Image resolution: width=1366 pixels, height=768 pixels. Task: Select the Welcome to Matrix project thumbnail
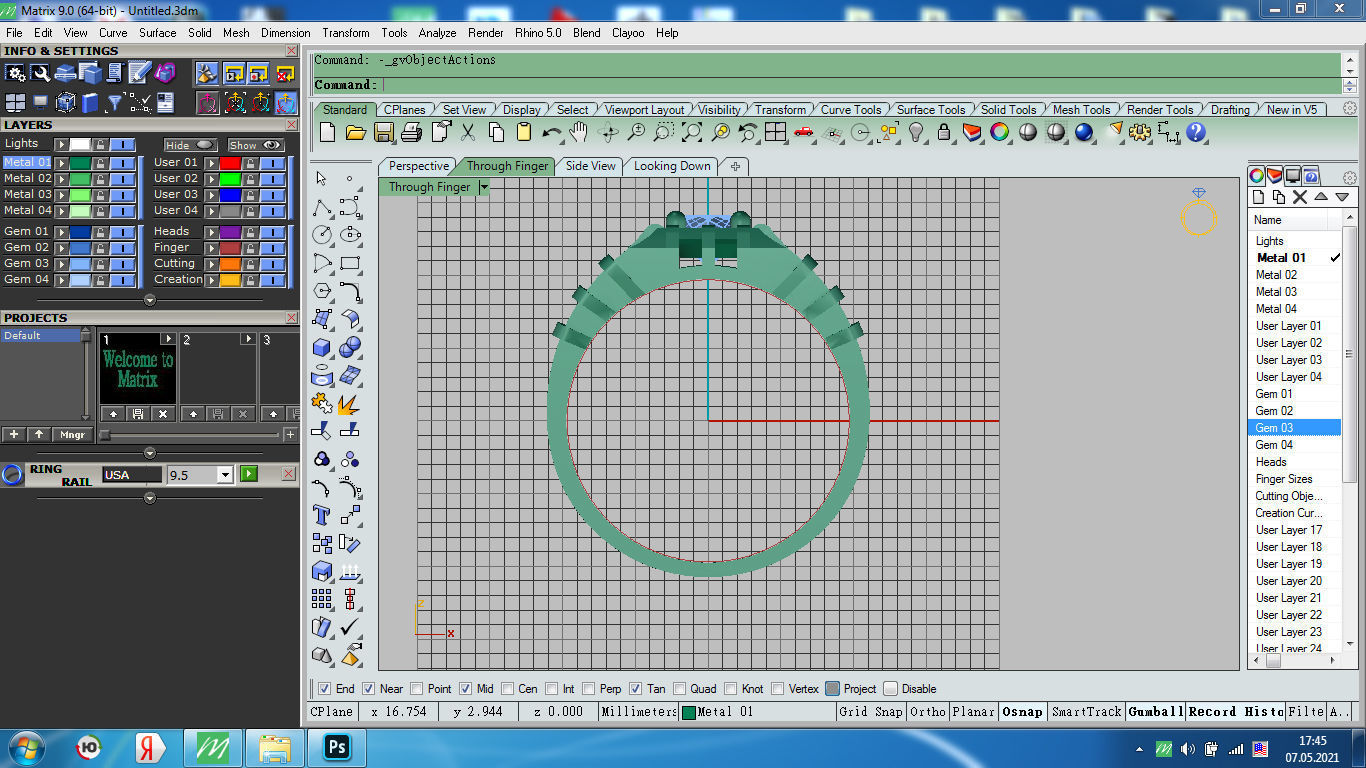(x=138, y=370)
